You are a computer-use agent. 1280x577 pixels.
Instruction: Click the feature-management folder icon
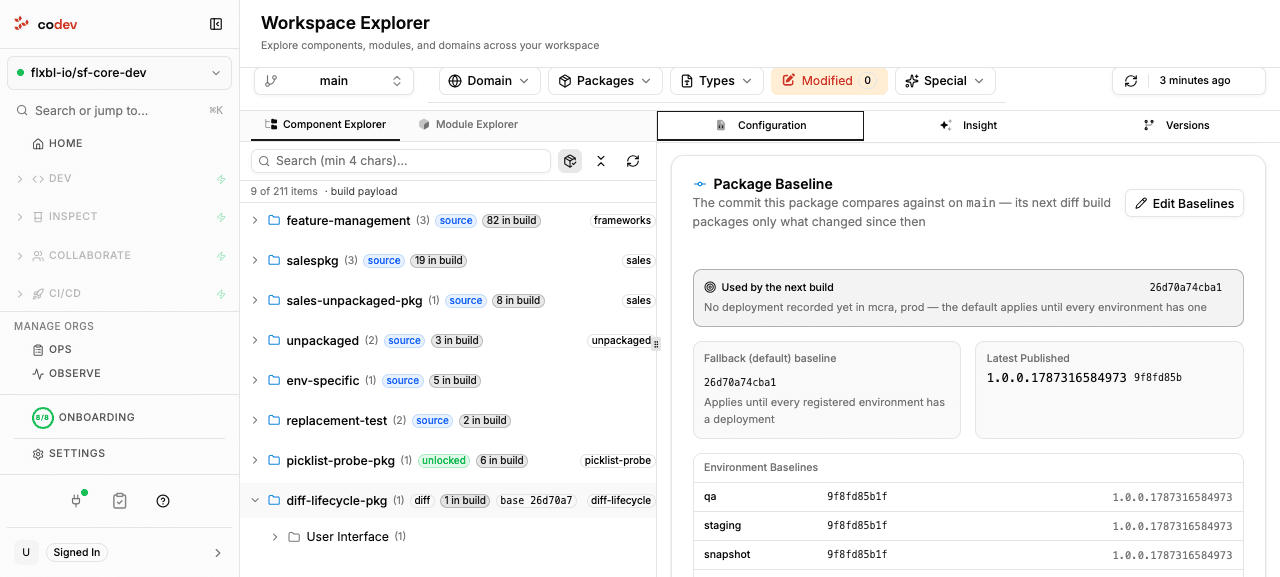click(274, 220)
